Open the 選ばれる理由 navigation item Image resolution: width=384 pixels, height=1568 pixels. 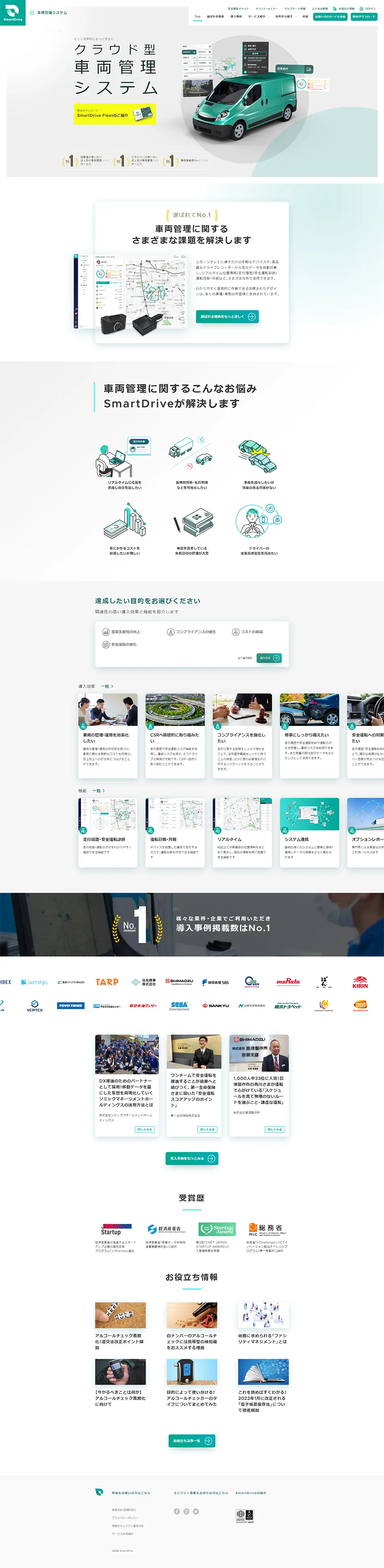point(215,17)
